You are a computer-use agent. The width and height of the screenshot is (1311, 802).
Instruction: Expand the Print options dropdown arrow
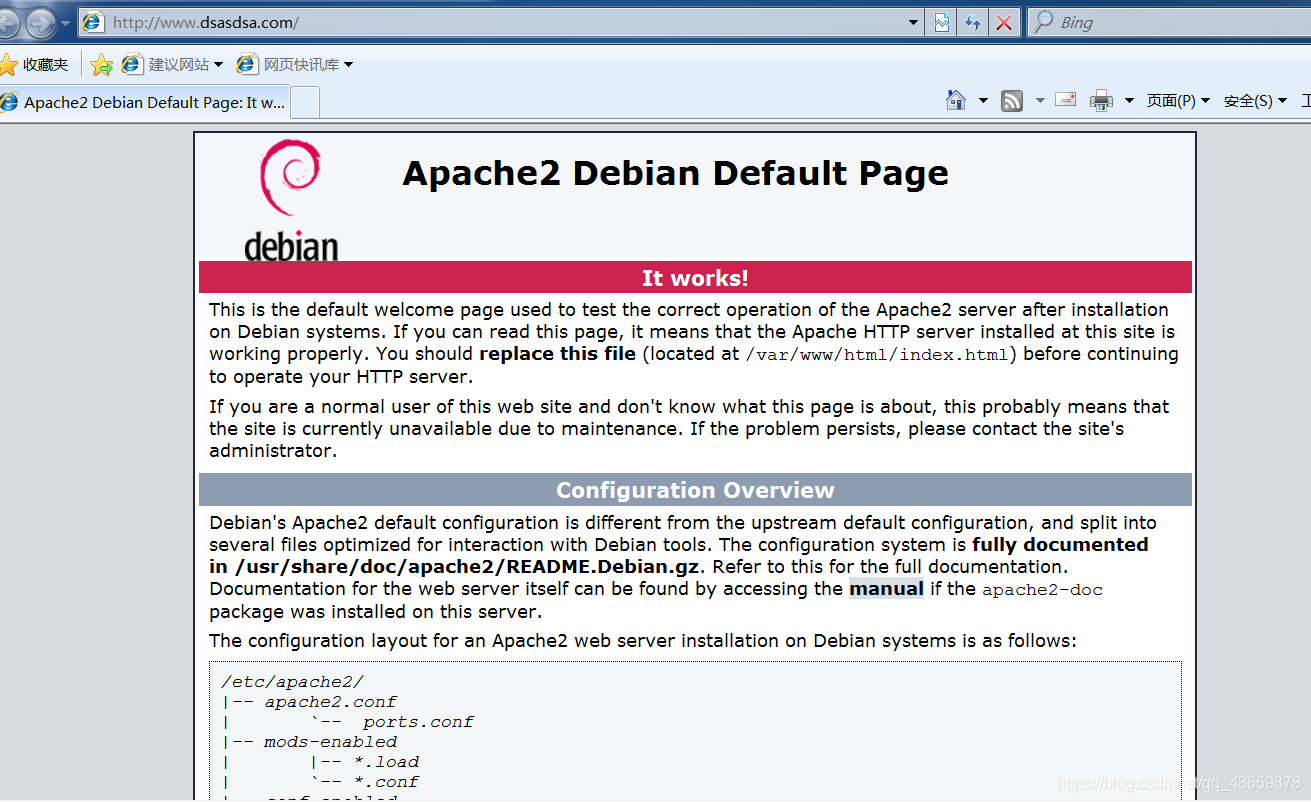coord(1129,101)
